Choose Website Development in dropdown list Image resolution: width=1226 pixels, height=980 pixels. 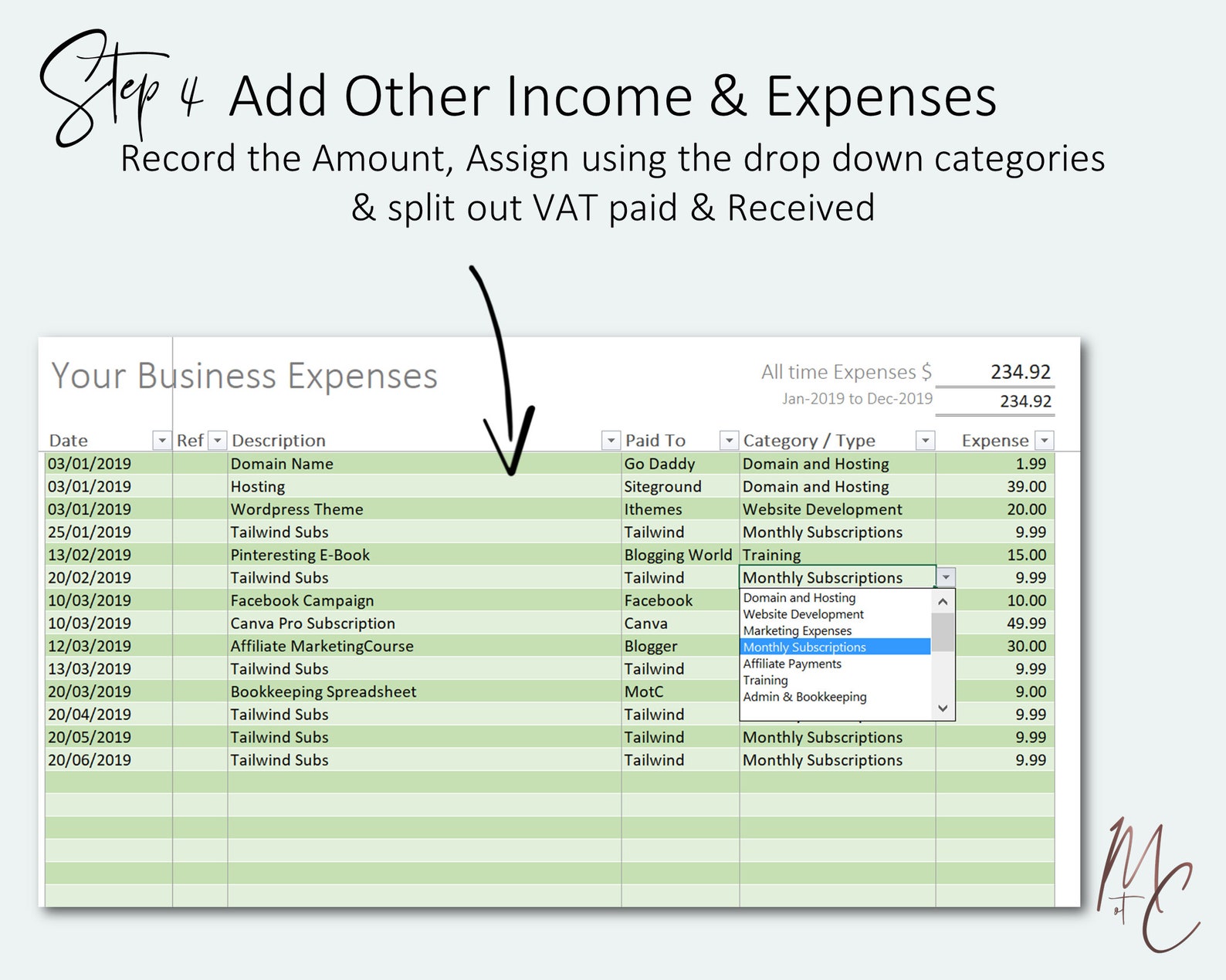(x=835, y=614)
